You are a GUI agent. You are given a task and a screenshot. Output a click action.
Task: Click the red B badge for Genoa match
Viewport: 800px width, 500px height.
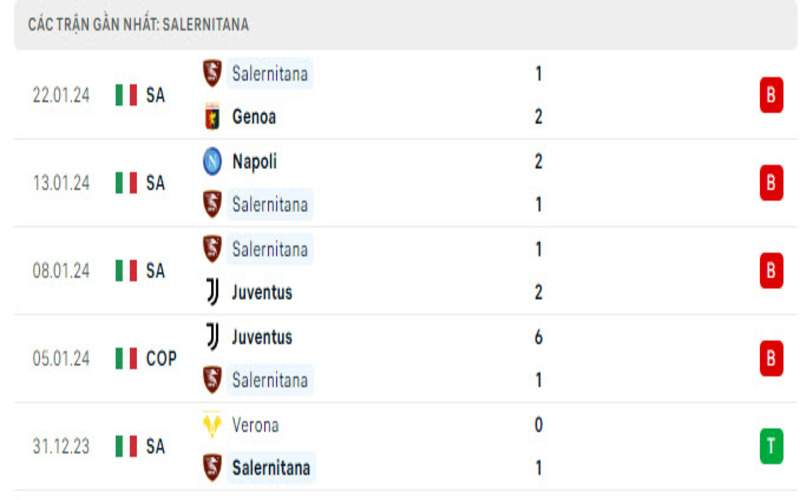tap(771, 95)
